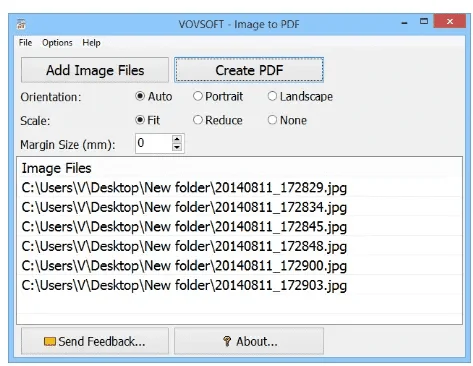
Task: Select file 20140811_172848.jpg in list
Action: (x=239, y=246)
